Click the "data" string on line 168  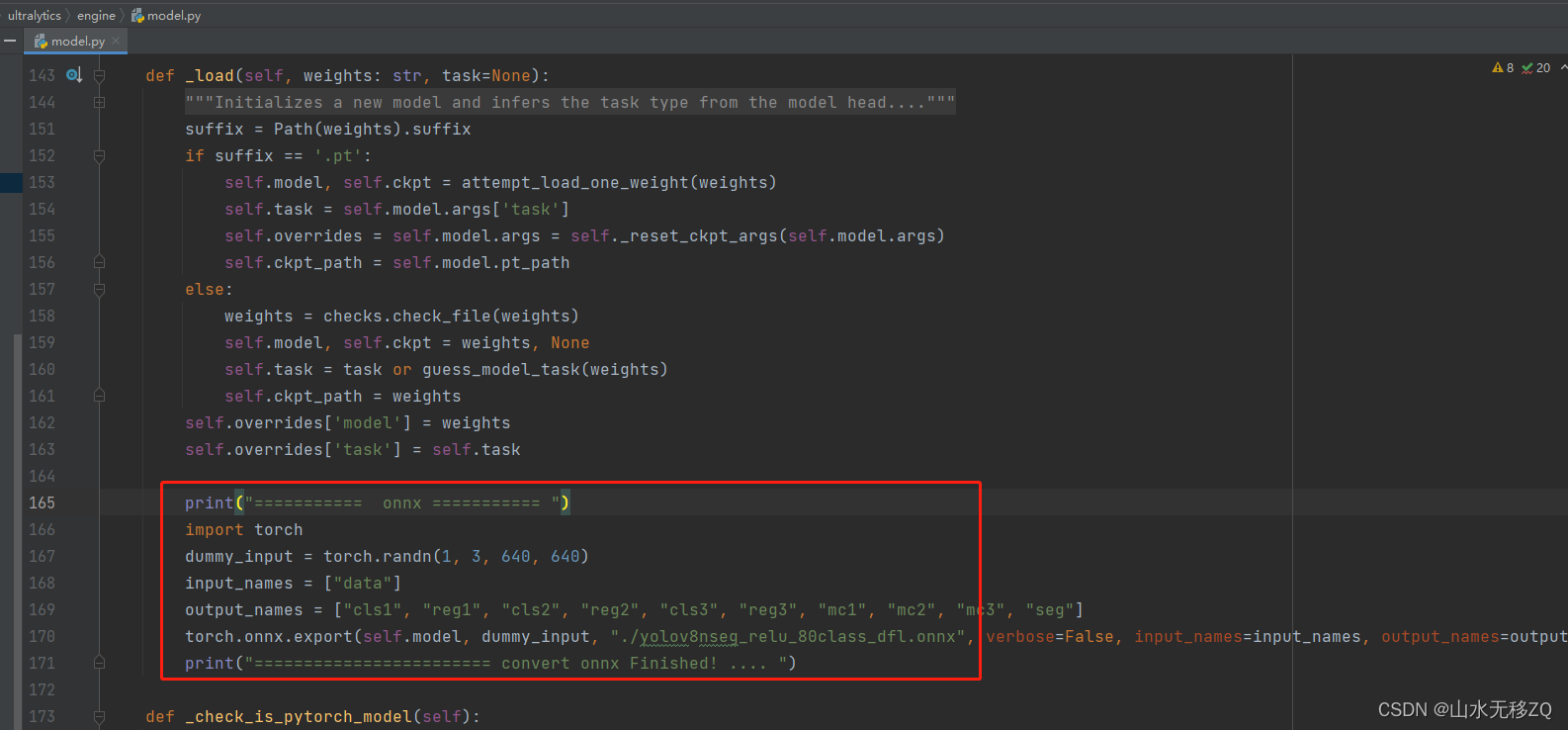click(363, 584)
